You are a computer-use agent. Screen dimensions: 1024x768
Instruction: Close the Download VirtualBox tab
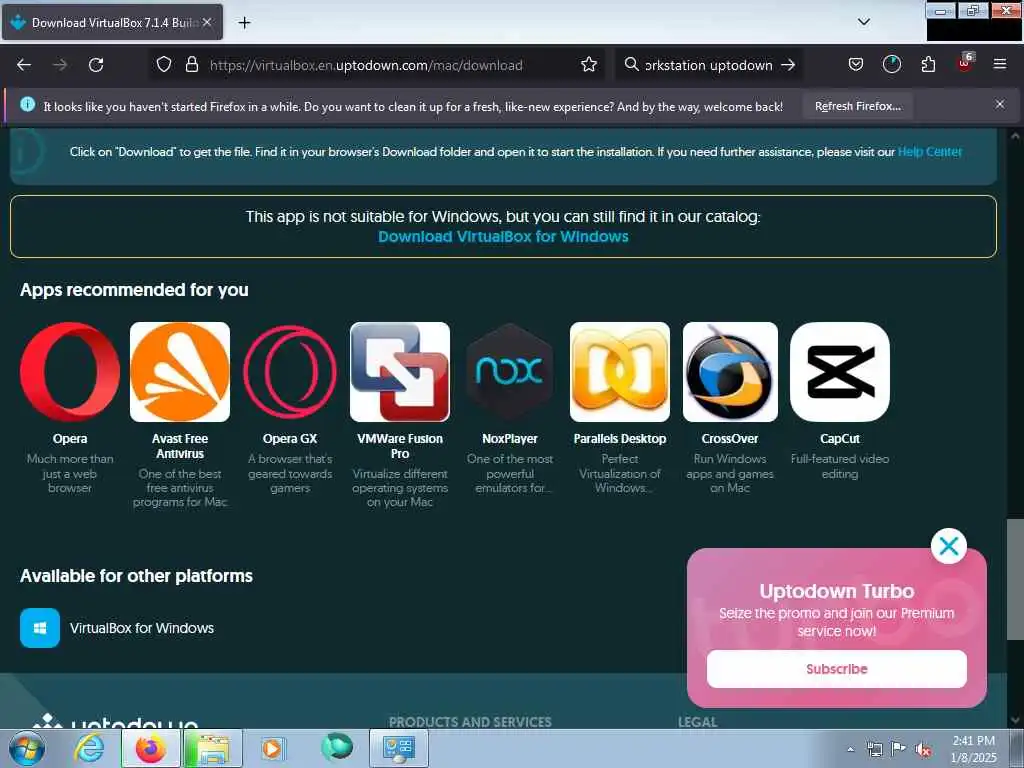207,22
